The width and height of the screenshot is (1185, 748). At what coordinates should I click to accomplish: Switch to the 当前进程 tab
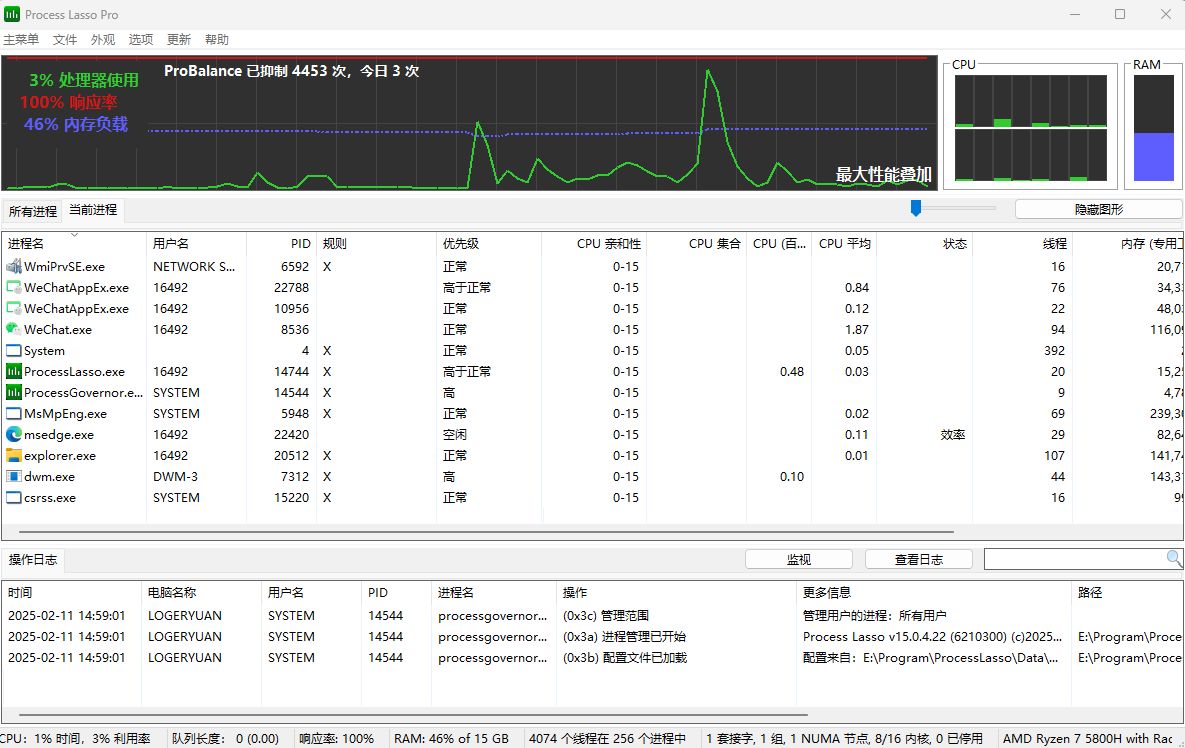(93, 210)
